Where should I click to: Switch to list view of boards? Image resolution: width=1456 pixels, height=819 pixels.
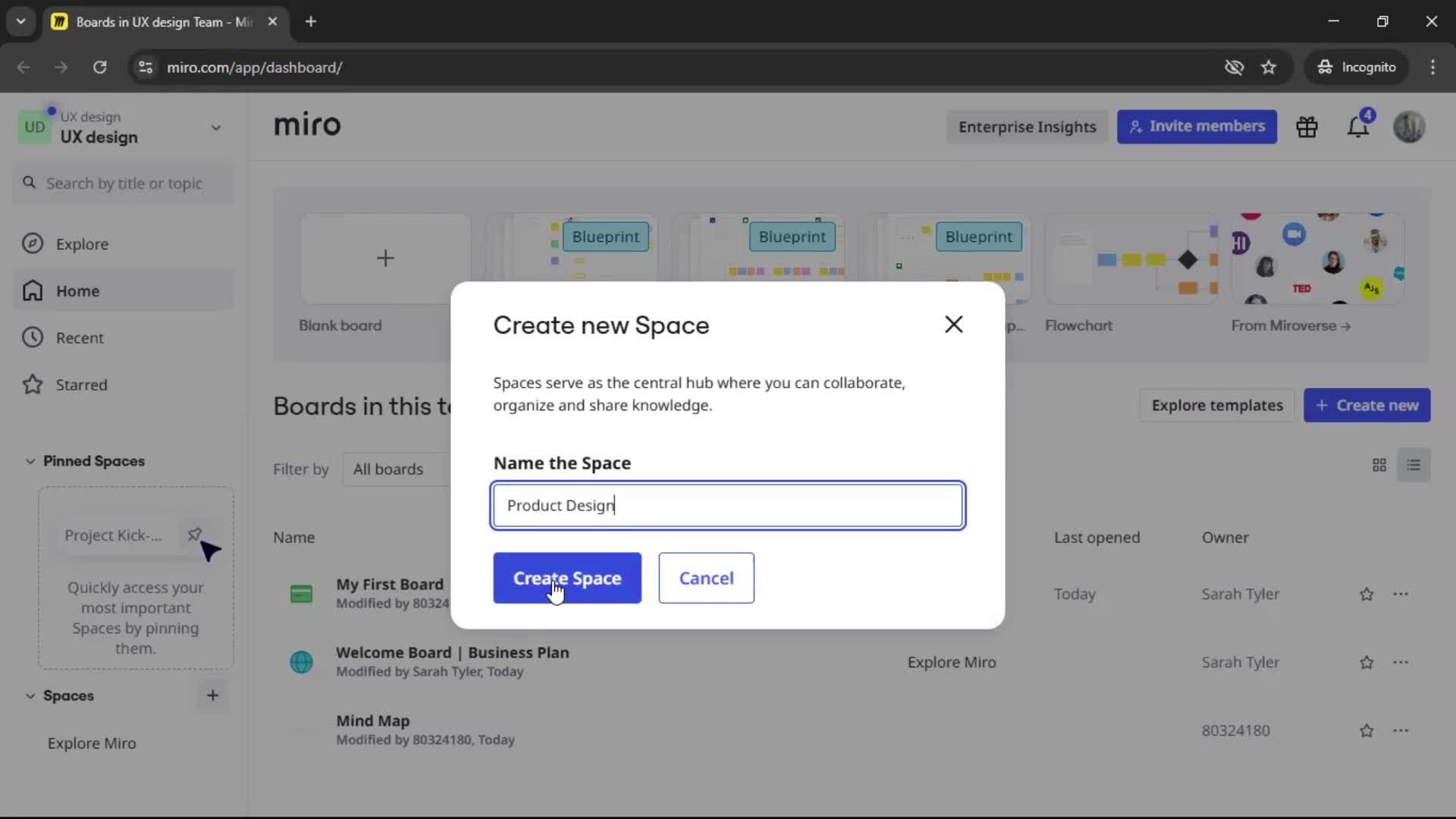1414,465
